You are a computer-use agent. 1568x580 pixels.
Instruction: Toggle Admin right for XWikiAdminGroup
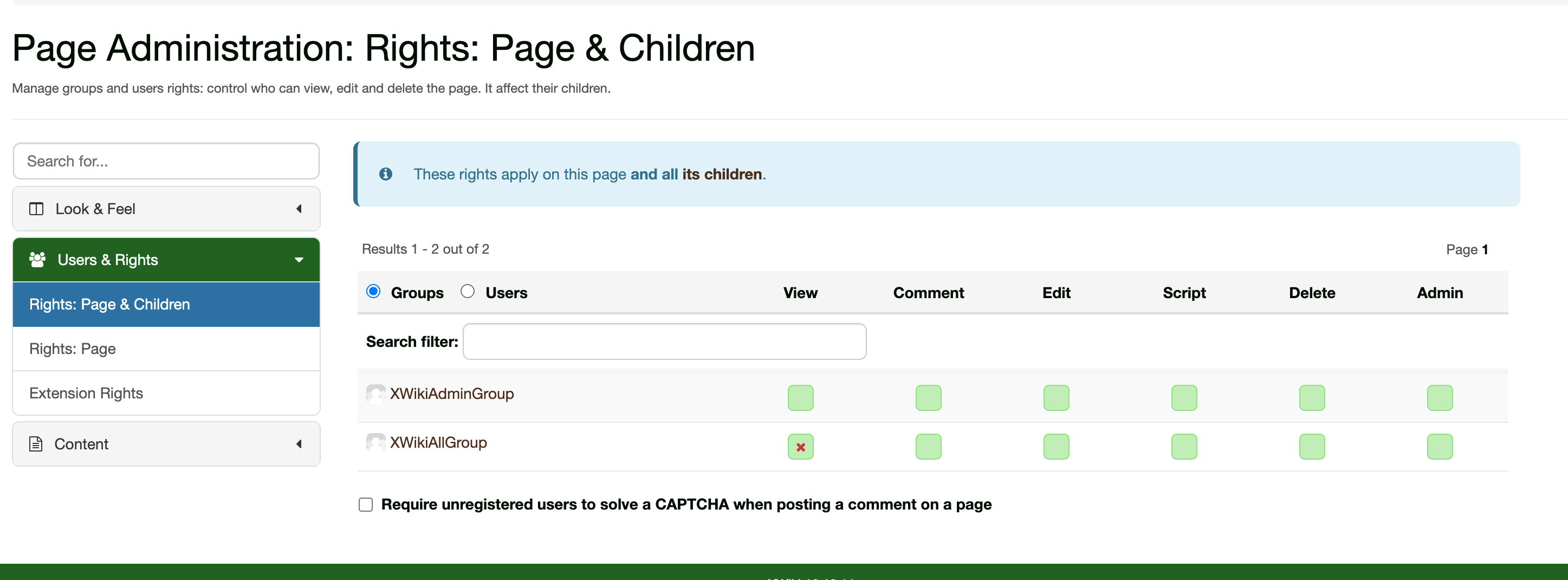[1439, 398]
